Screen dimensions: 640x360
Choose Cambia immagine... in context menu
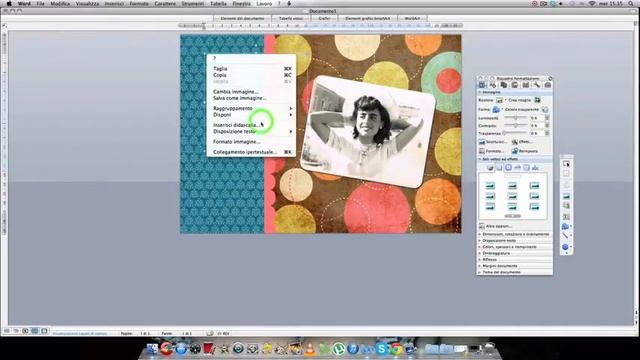point(251,92)
